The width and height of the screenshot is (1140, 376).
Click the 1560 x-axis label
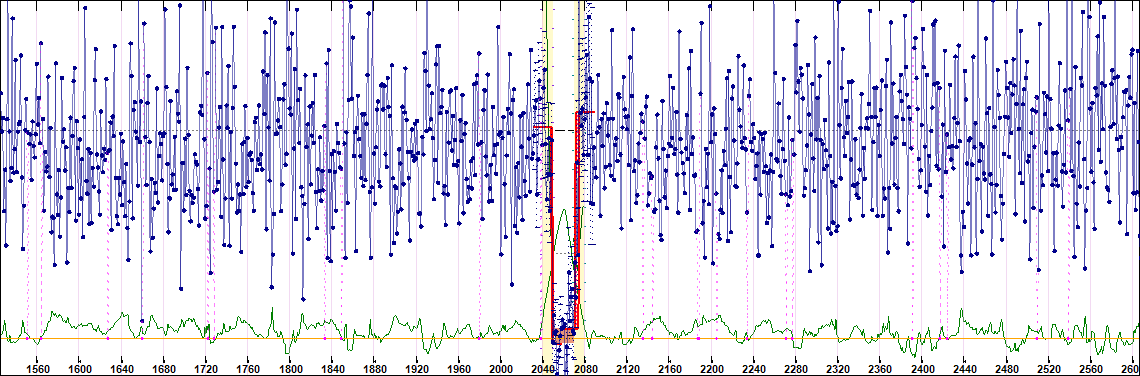37,368
